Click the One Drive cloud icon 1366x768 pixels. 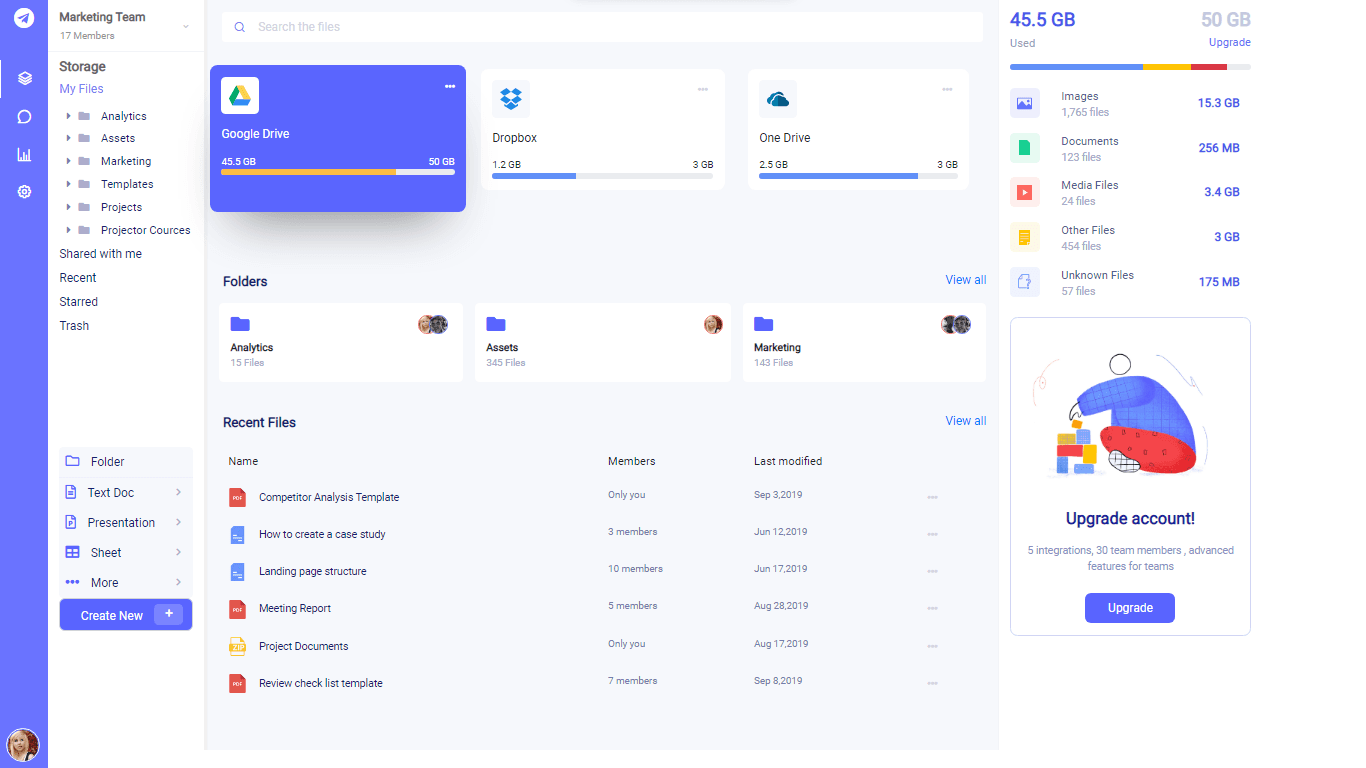point(778,99)
